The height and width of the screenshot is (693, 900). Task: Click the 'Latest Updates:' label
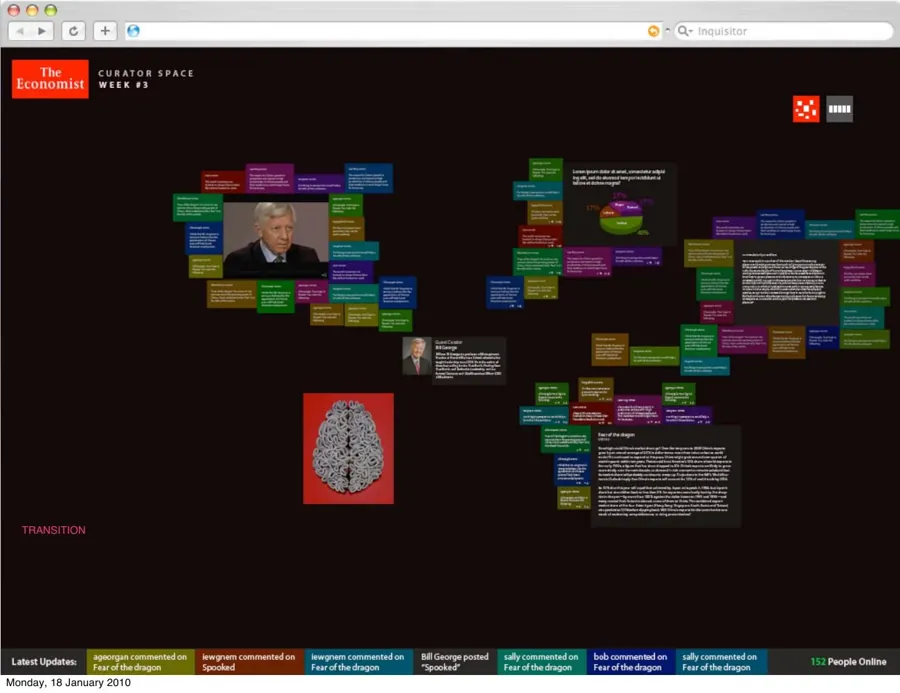(44, 661)
